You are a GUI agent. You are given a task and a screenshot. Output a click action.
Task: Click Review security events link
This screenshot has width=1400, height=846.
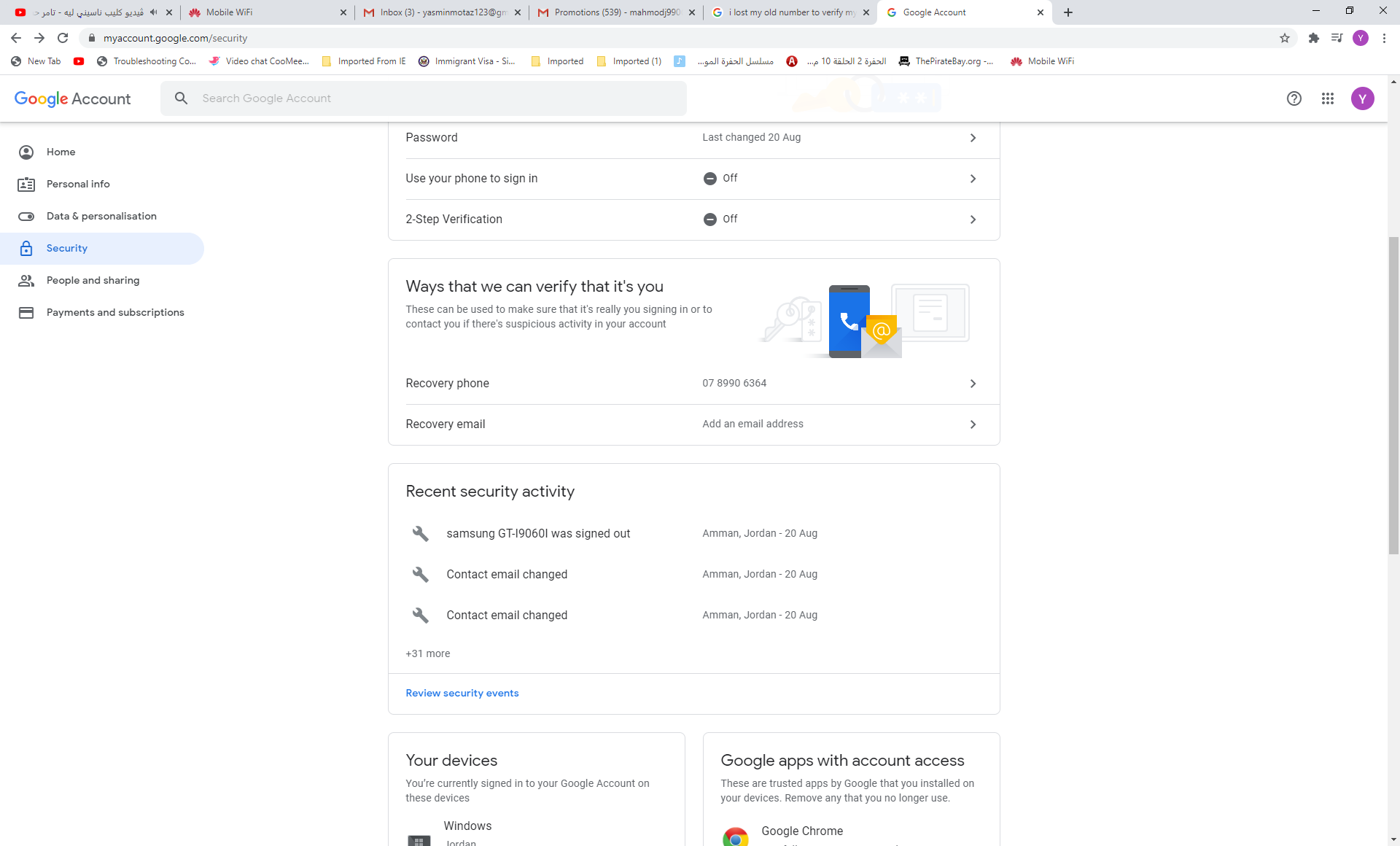462,693
